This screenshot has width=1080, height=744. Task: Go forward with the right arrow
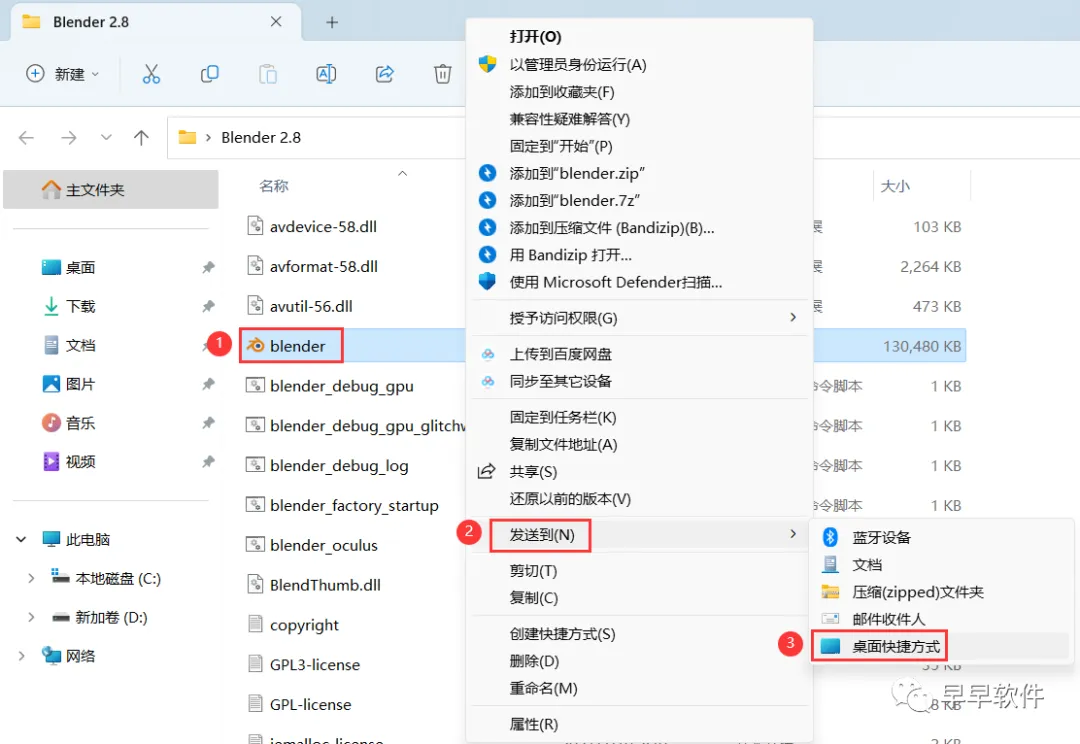[68, 138]
